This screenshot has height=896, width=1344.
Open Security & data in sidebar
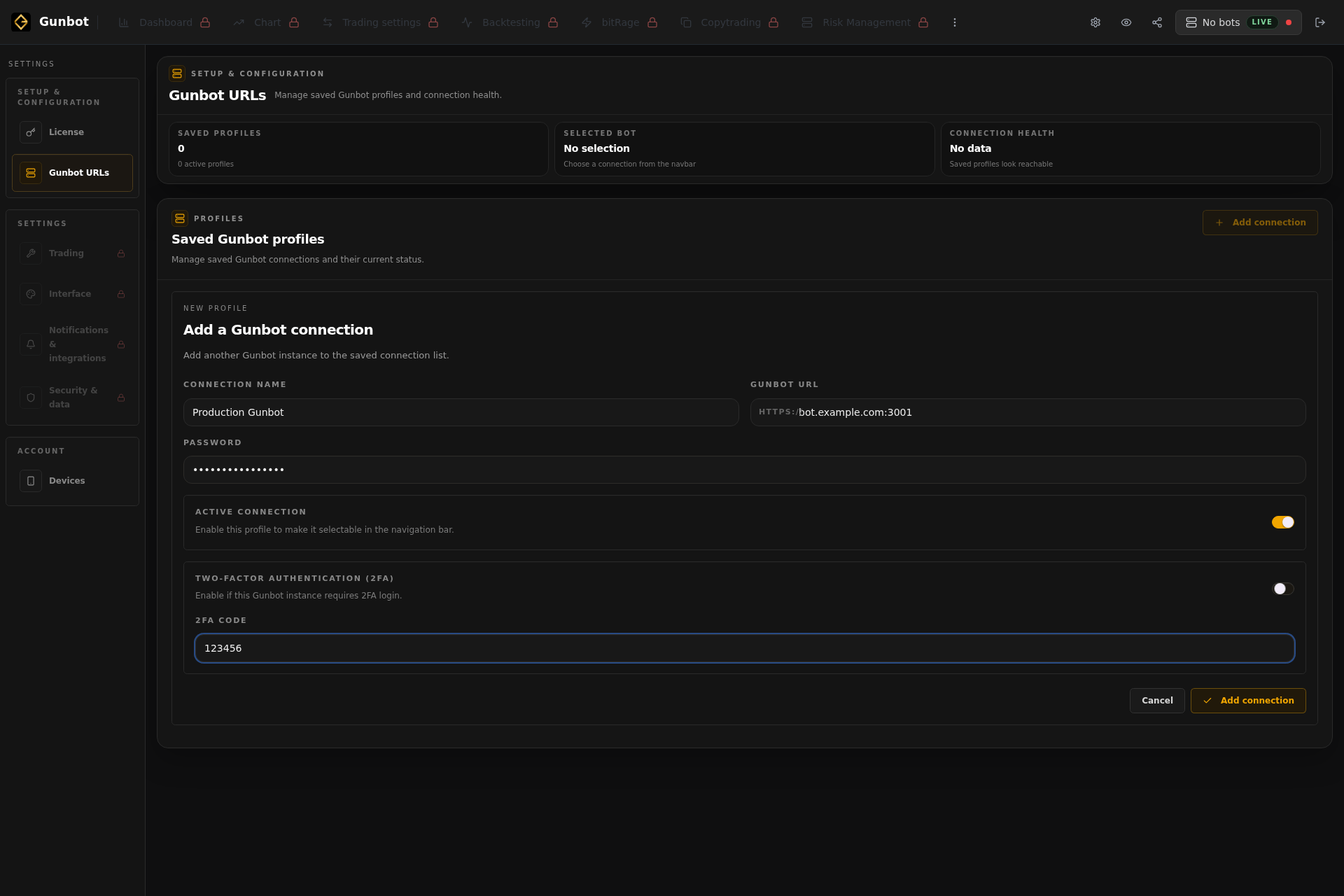[72, 398]
